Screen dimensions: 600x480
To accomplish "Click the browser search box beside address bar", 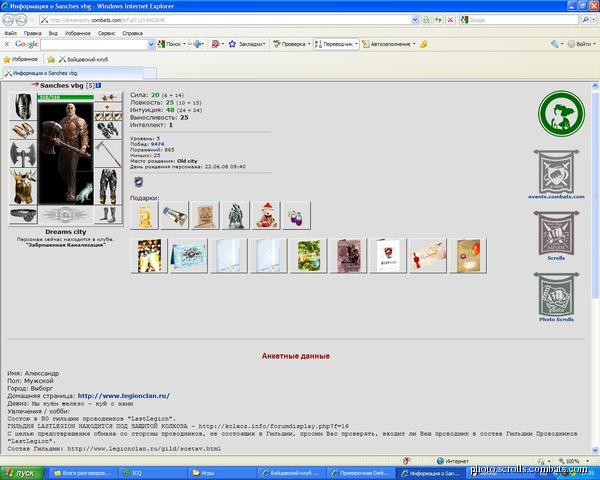I will click(519, 20).
